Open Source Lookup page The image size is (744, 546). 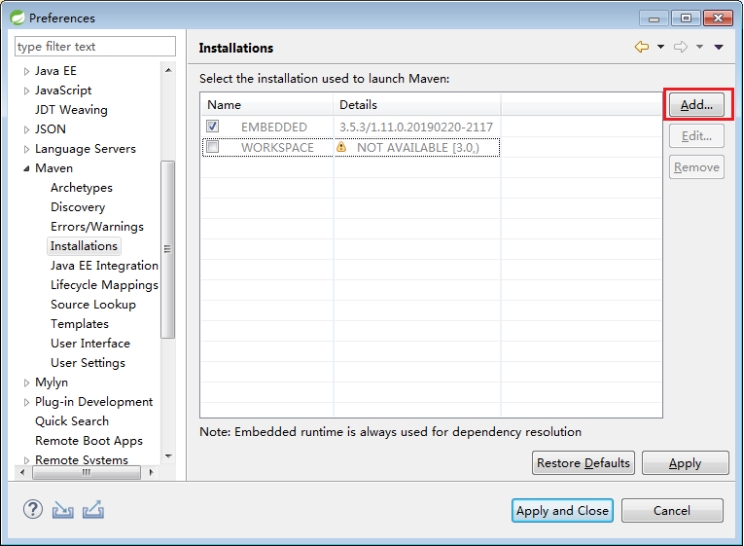point(93,304)
